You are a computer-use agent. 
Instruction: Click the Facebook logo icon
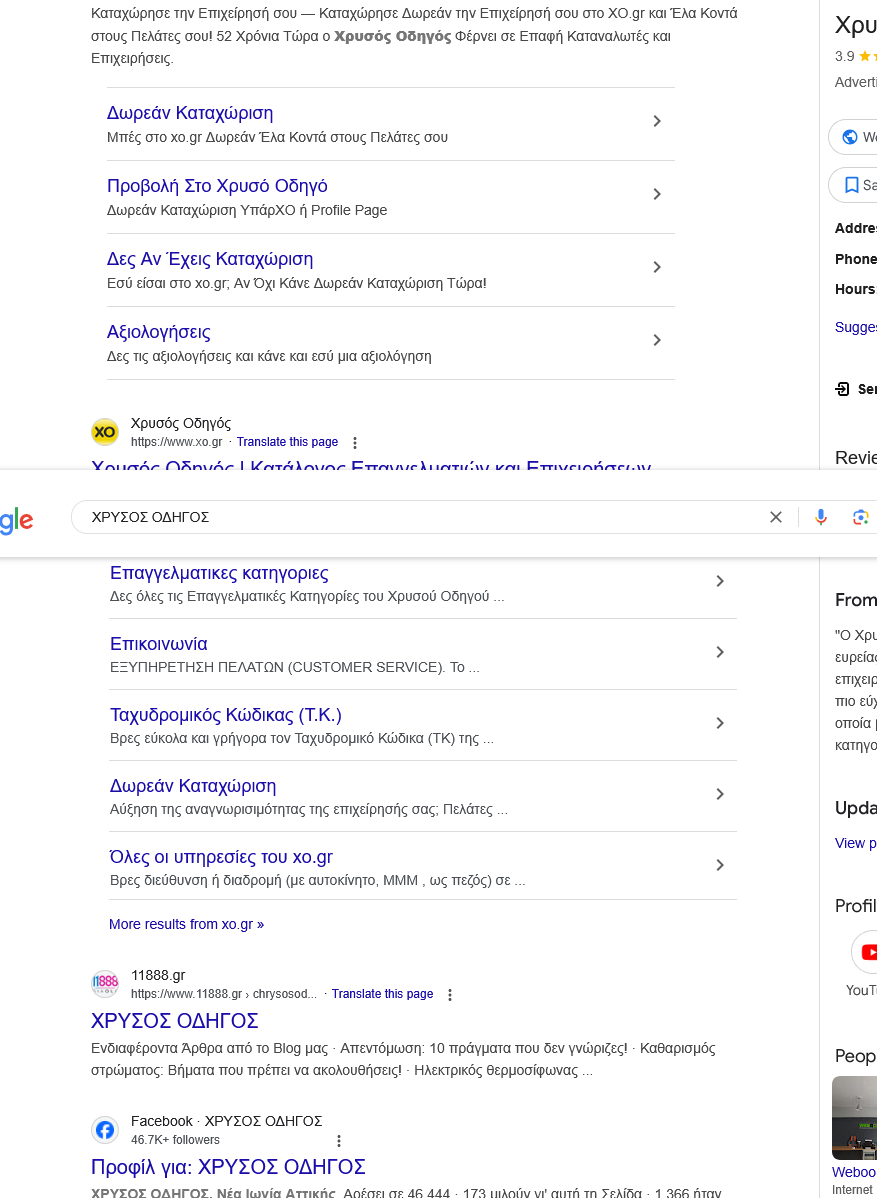click(105, 1129)
